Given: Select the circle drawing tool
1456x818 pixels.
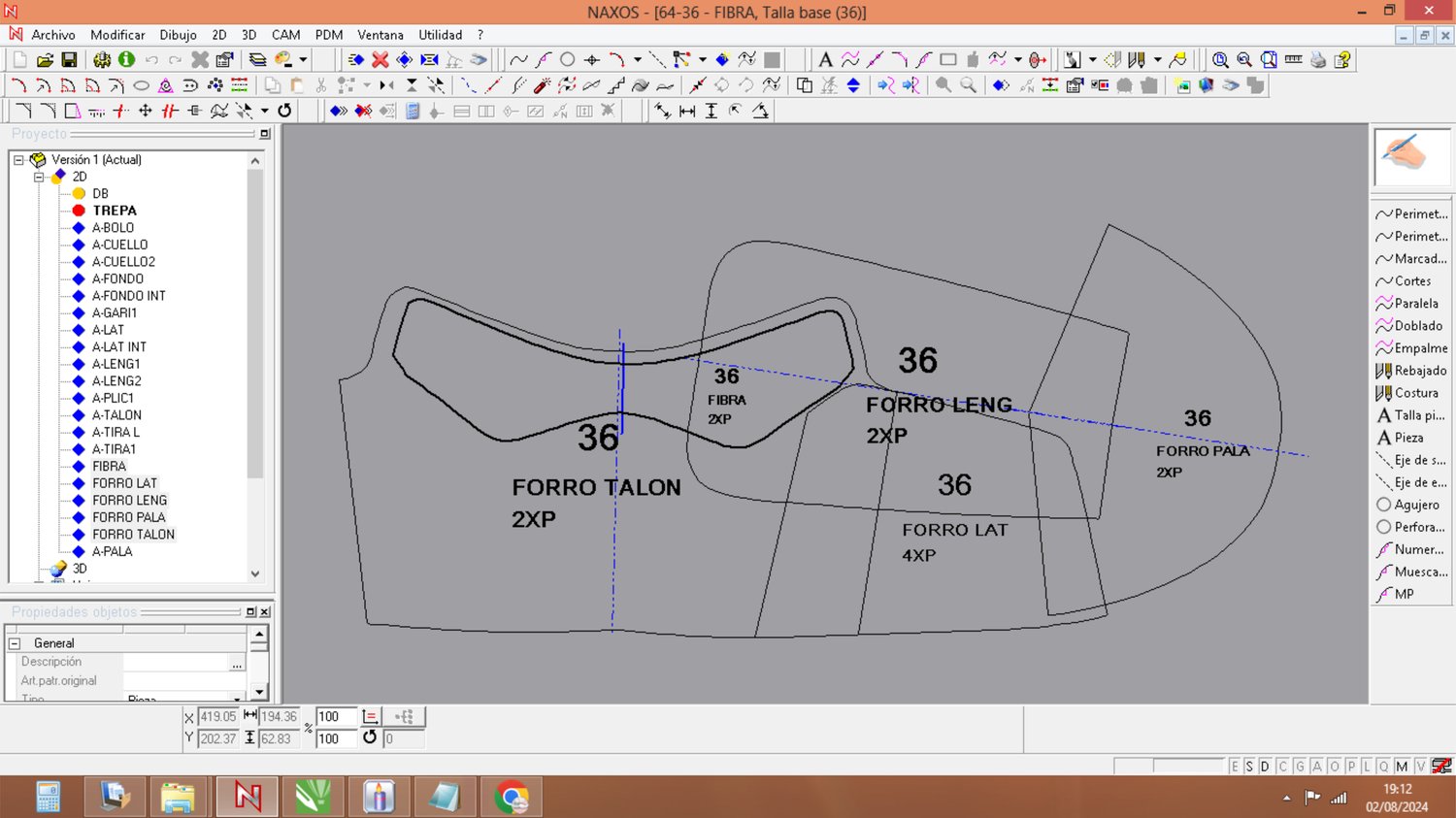Looking at the screenshot, I should [568, 60].
